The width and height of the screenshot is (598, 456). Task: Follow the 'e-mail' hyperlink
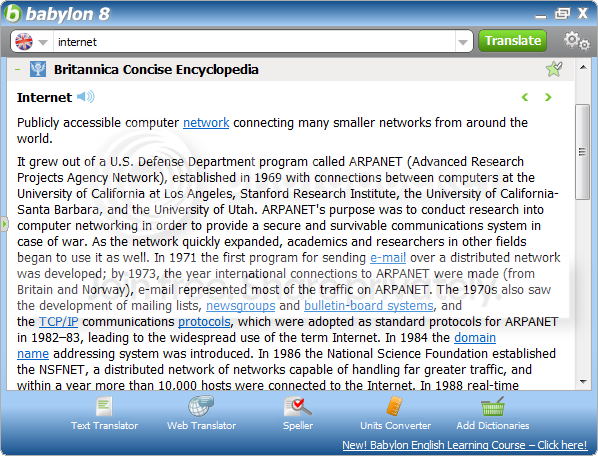pos(388,258)
